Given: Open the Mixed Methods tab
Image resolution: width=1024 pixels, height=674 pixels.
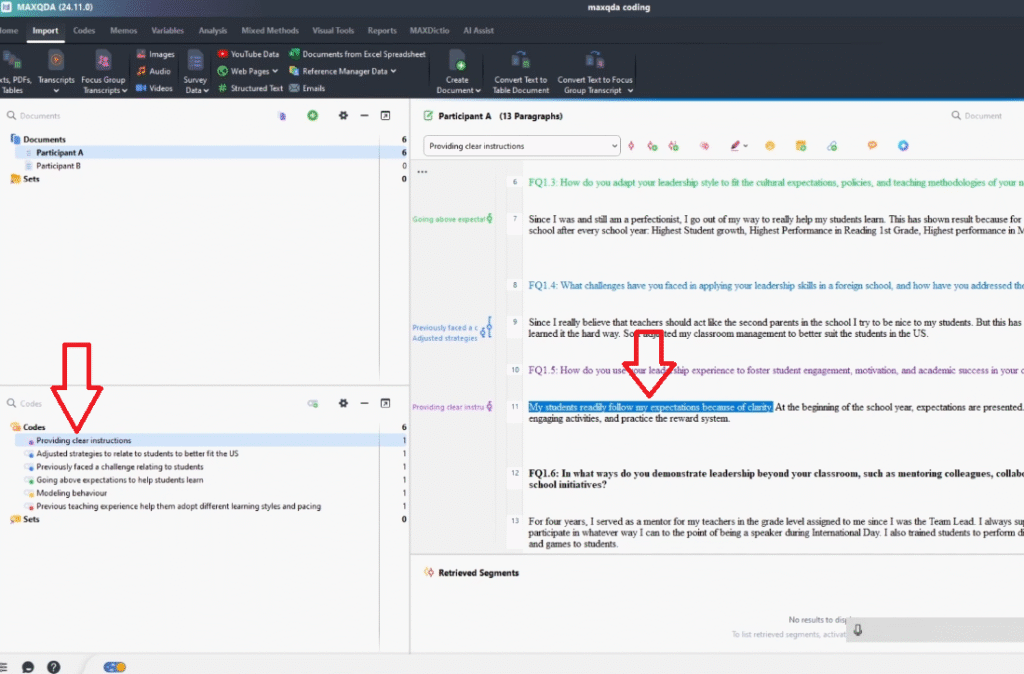Looking at the screenshot, I should (270, 31).
